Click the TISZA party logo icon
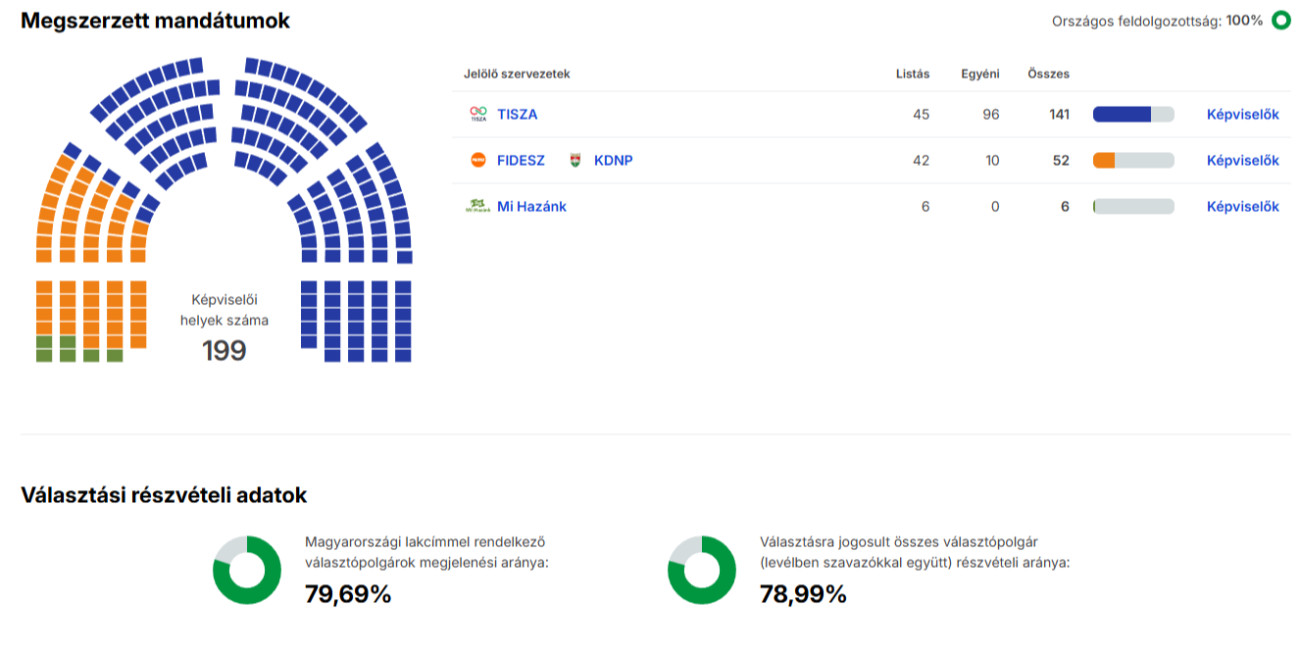1300x654 pixels. point(478,114)
